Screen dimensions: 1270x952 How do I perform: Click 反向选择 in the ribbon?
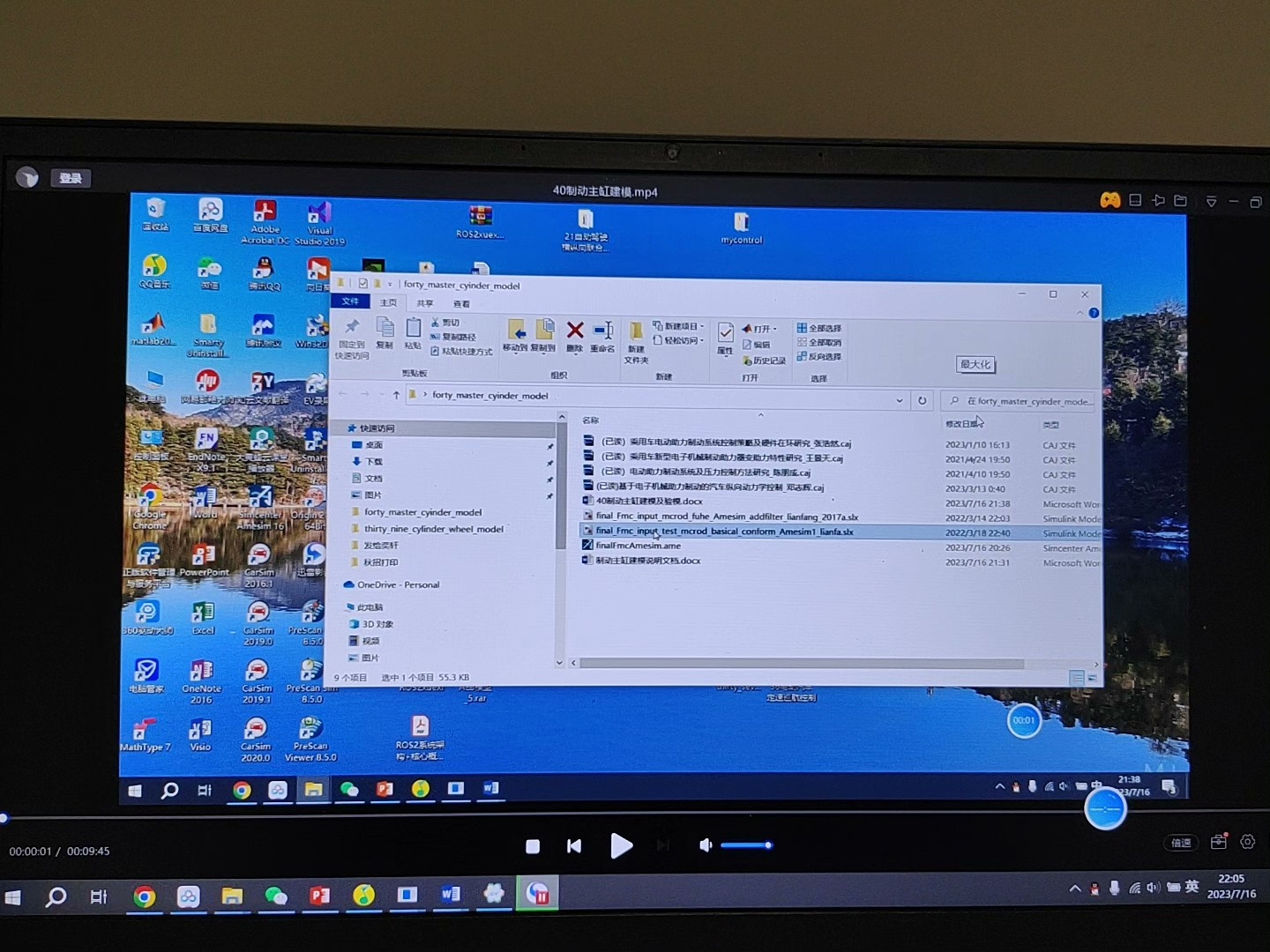[x=819, y=356]
